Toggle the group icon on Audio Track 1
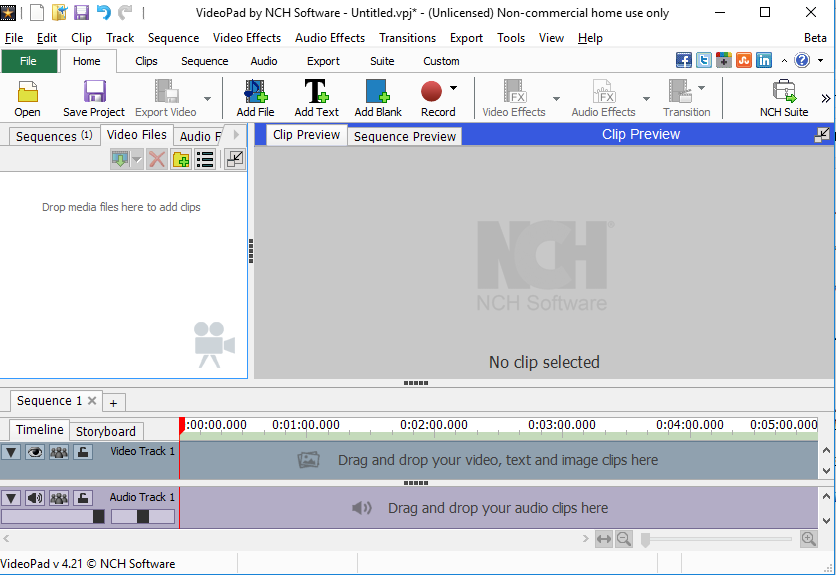 click(x=59, y=498)
